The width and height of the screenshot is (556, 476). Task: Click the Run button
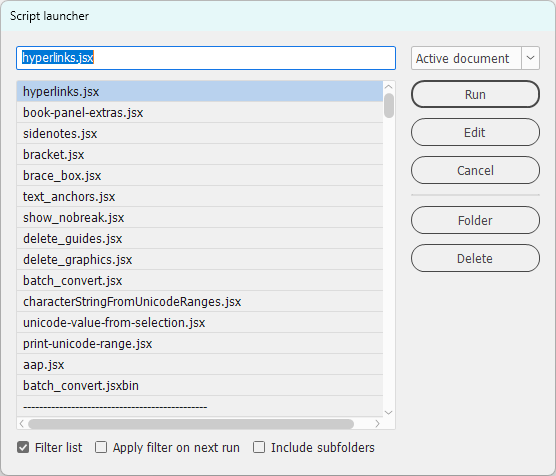click(475, 94)
